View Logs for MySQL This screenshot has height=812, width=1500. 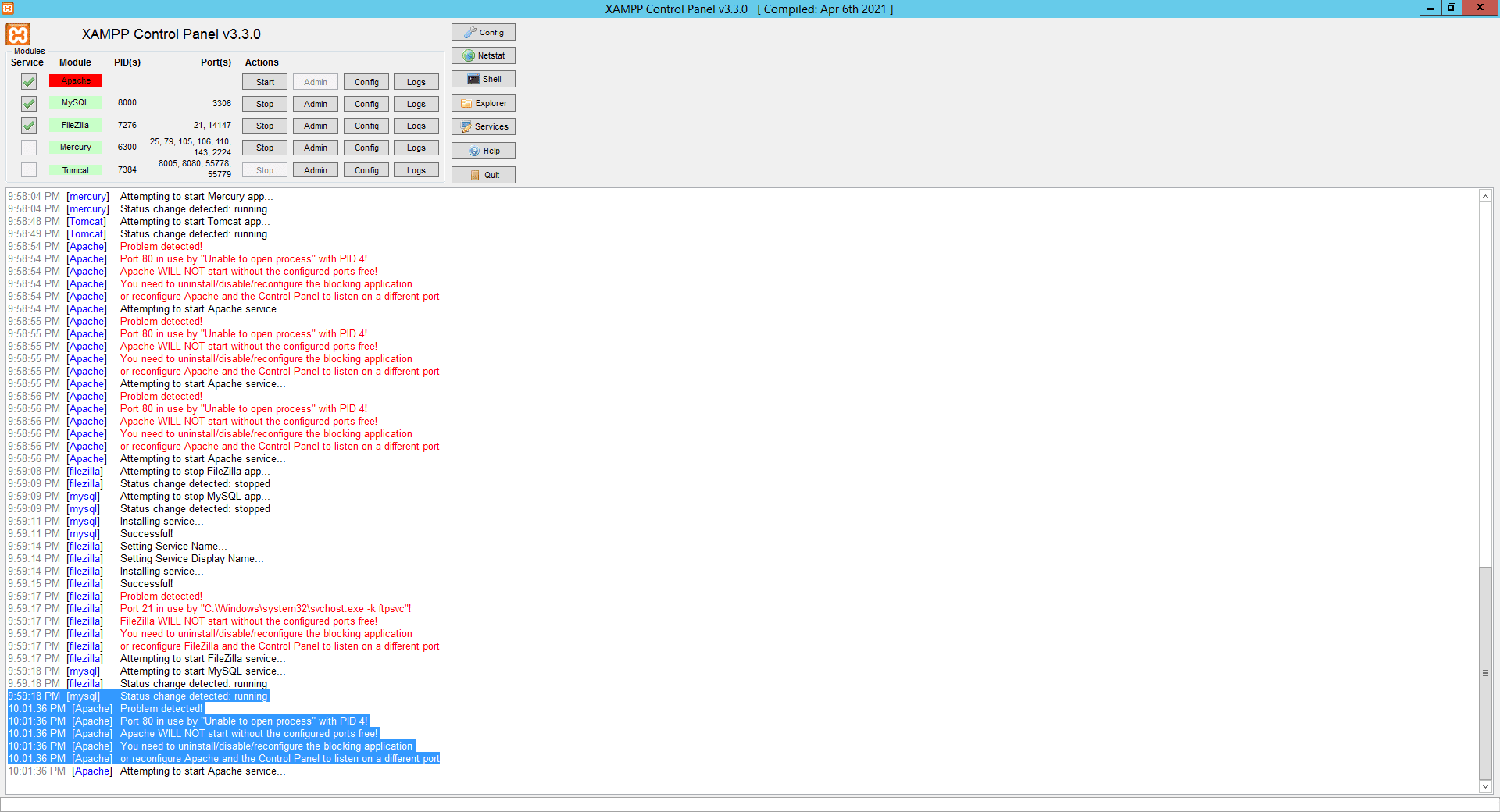point(416,104)
